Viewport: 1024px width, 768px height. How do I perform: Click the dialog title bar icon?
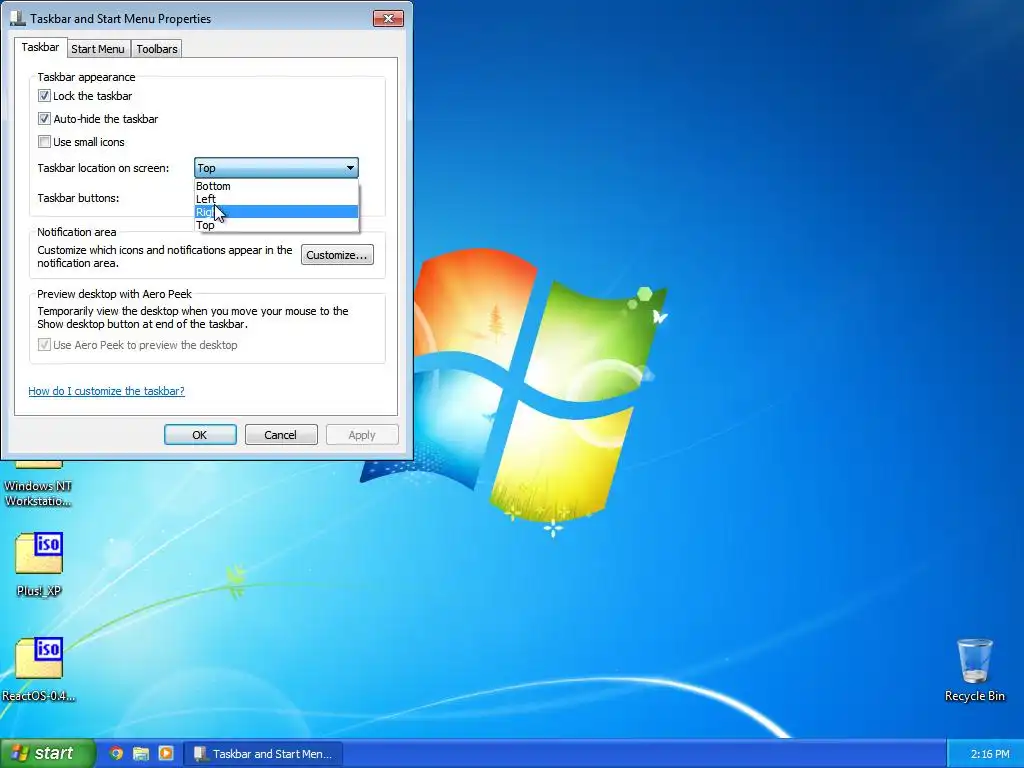tap(18, 18)
